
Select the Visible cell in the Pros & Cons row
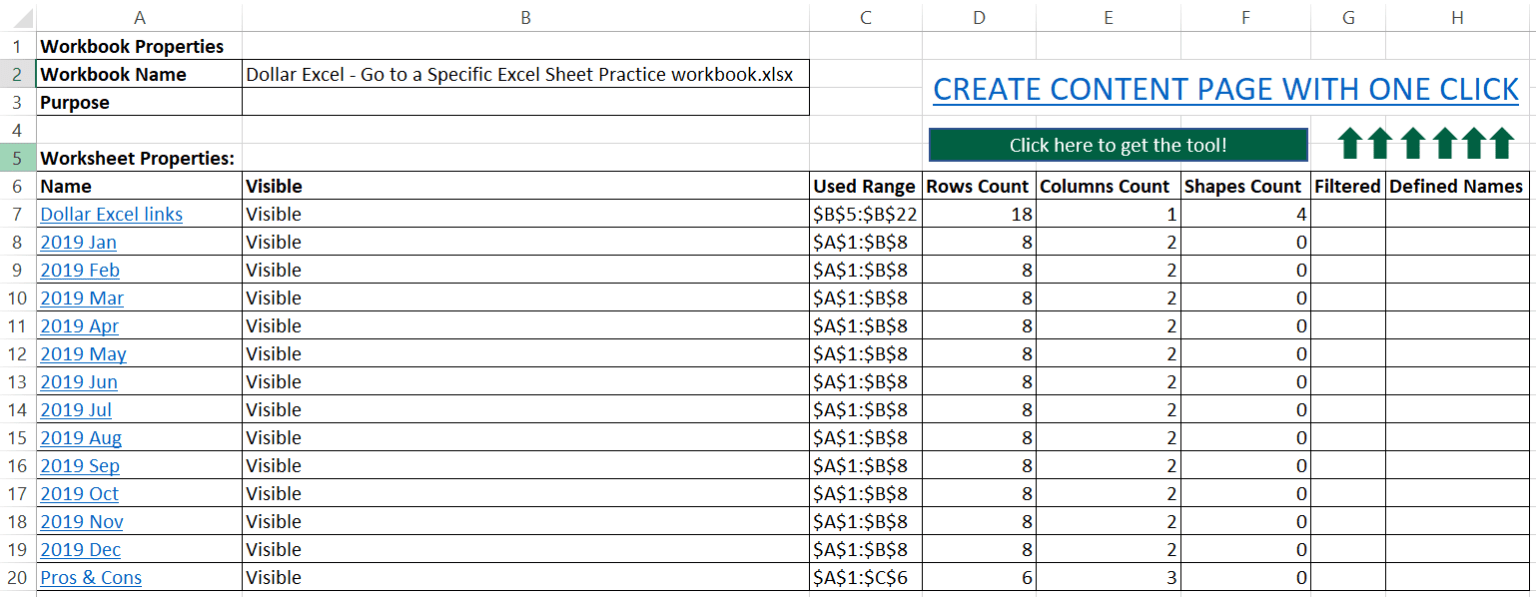pyautogui.click(x=526, y=578)
